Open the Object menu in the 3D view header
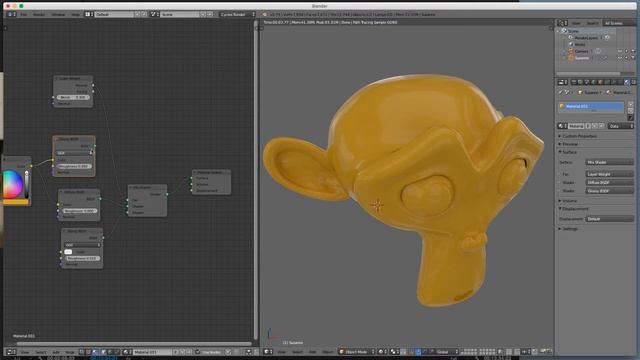Screen dimensions: 640x360 click(328, 352)
